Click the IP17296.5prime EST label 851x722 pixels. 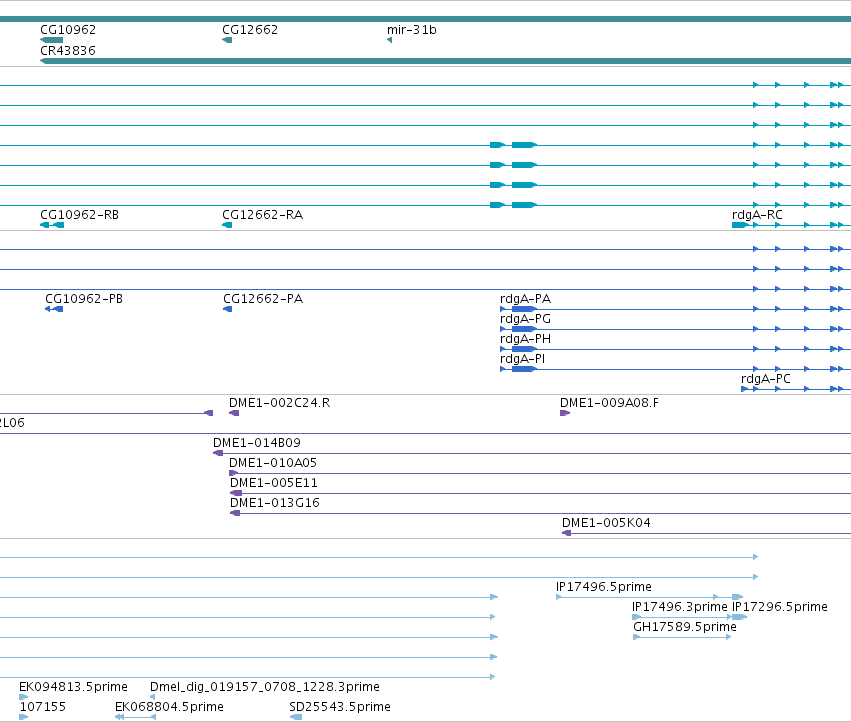(x=780, y=607)
